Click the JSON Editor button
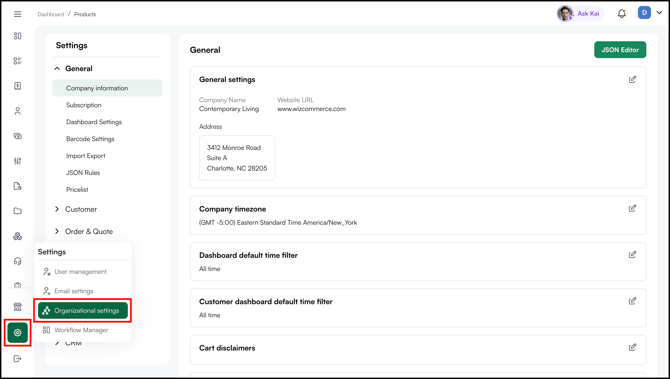 pyautogui.click(x=620, y=50)
